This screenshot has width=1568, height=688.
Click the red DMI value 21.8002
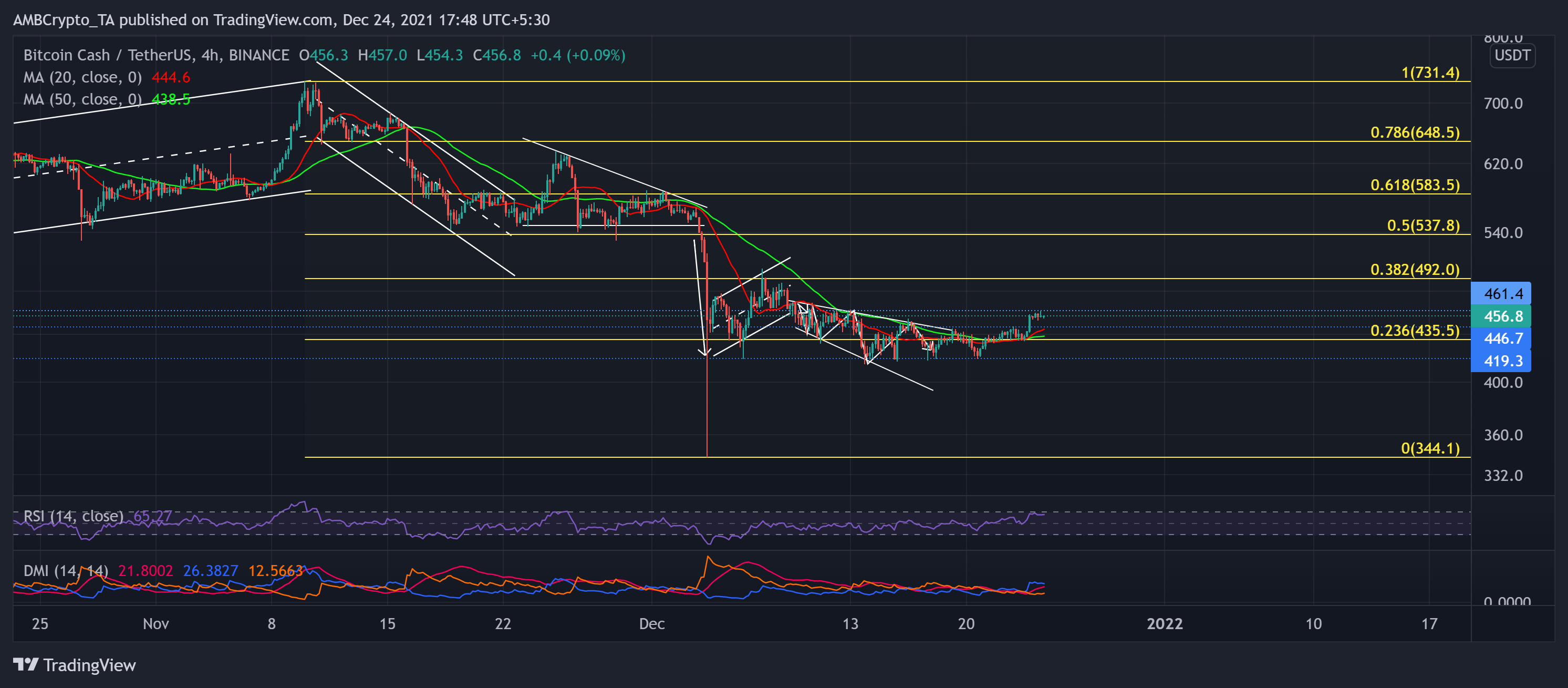point(146,571)
